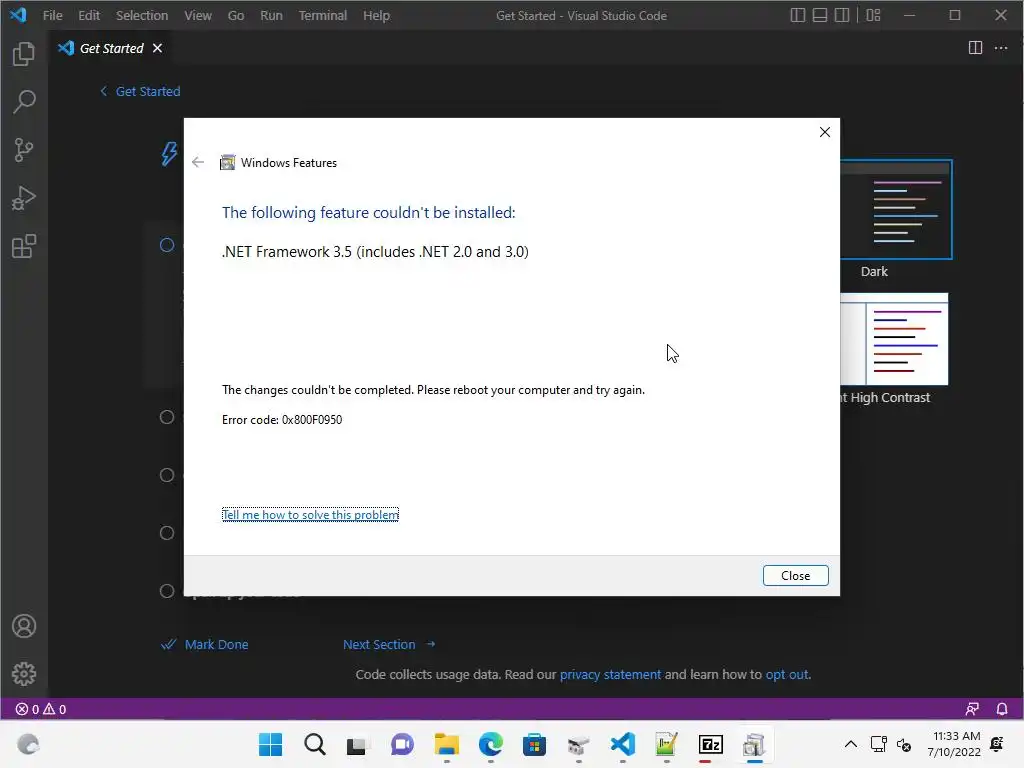Open the opt out link

click(786, 674)
